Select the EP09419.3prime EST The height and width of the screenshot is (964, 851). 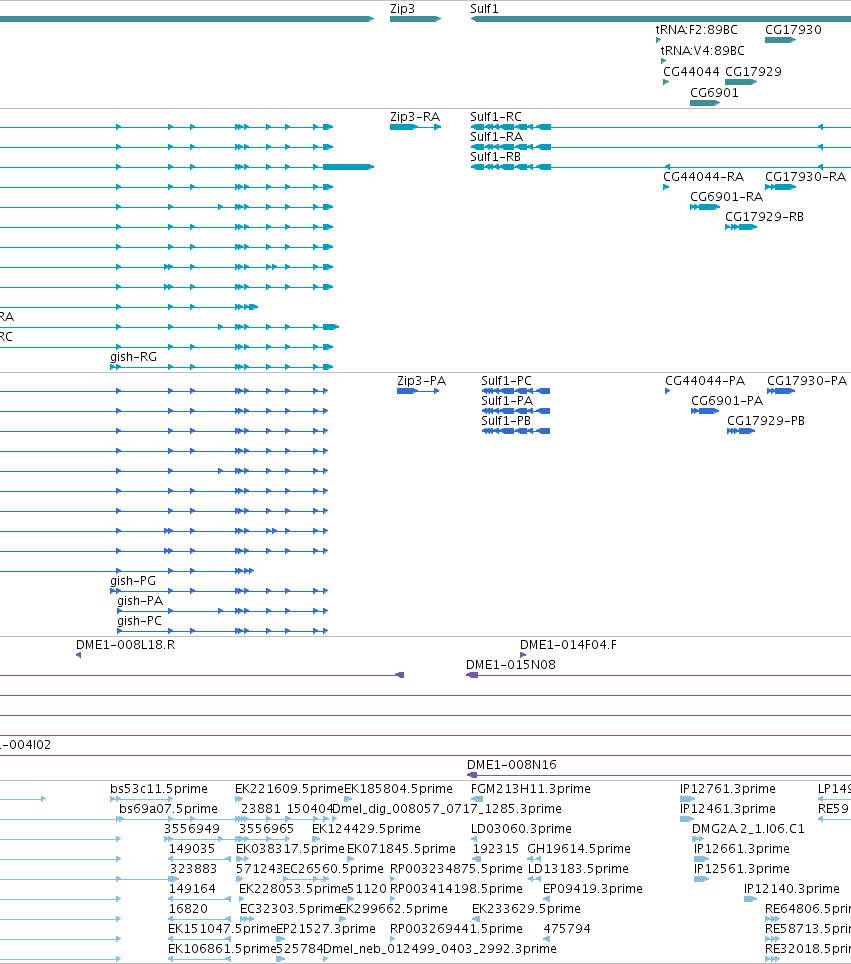tap(547, 899)
